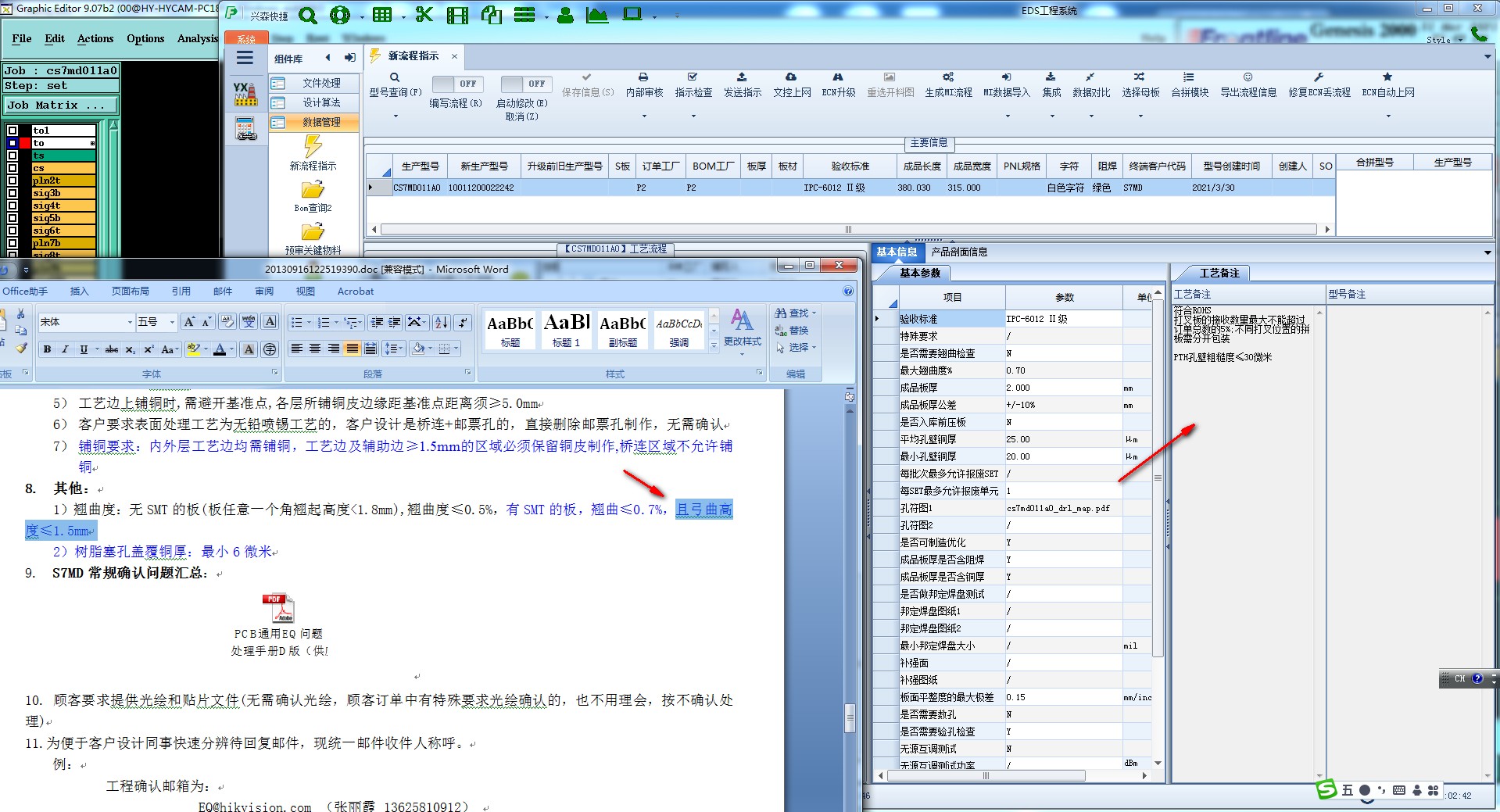
Task: Click 修复ECN丢流程 wrench icon
Action: pyautogui.click(x=1319, y=77)
